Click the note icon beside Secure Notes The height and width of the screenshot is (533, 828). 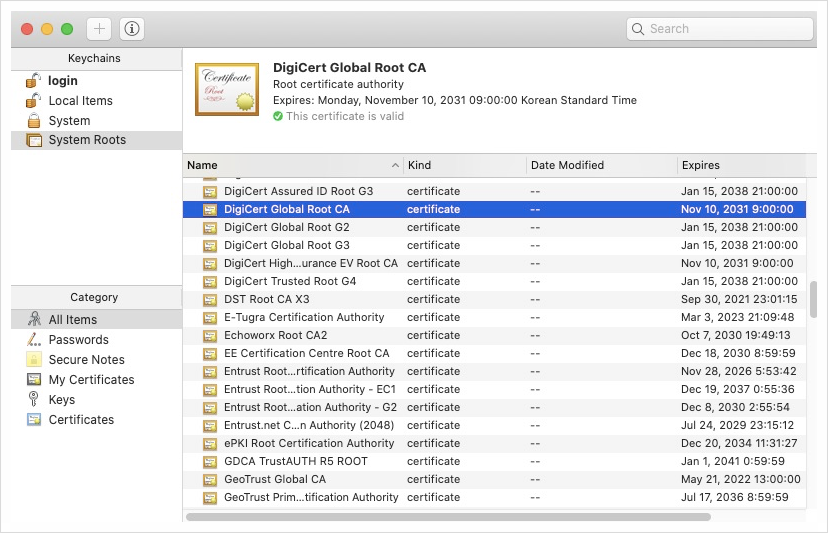pyautogui.click(x=34, y=359)
